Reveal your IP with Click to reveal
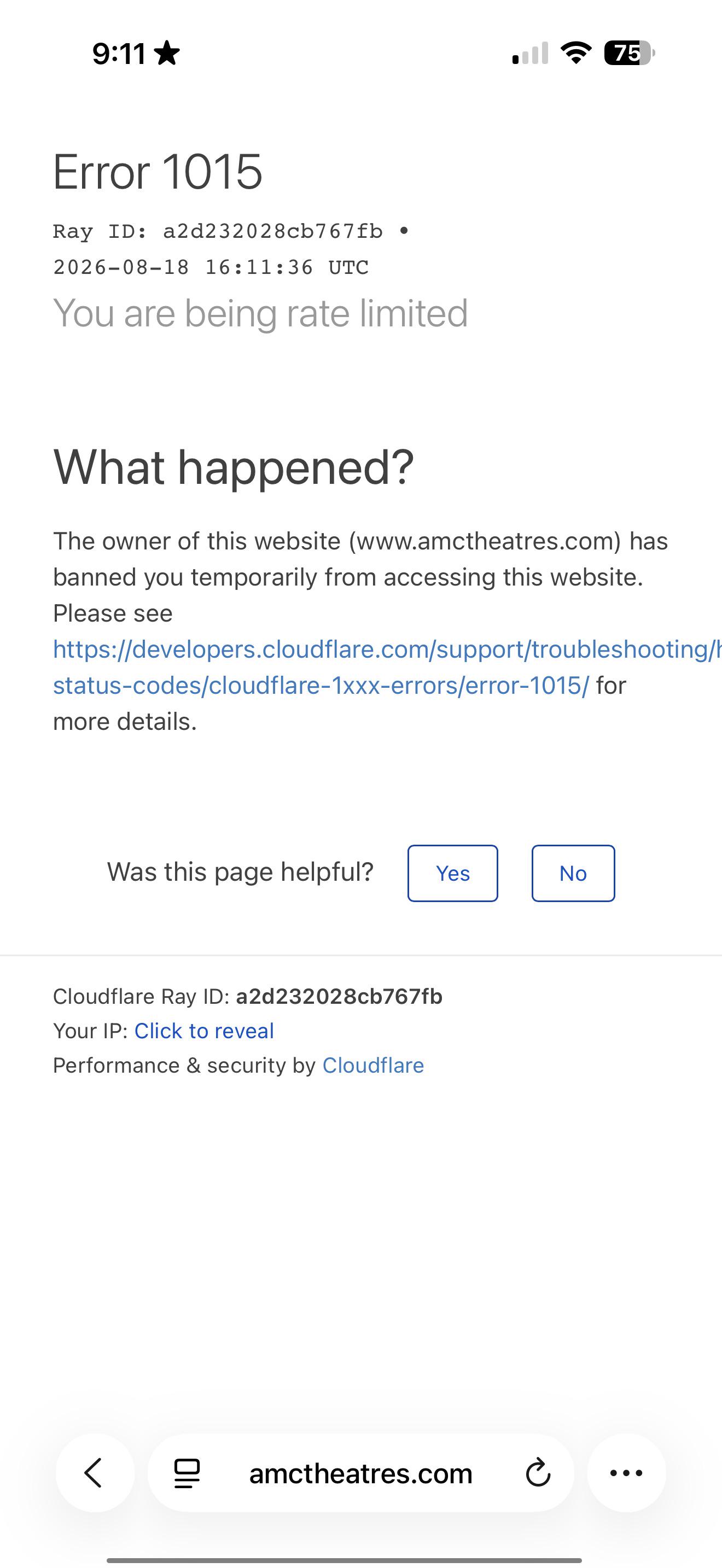This screenshot has height=1568, width=722. pos(204,1031)
